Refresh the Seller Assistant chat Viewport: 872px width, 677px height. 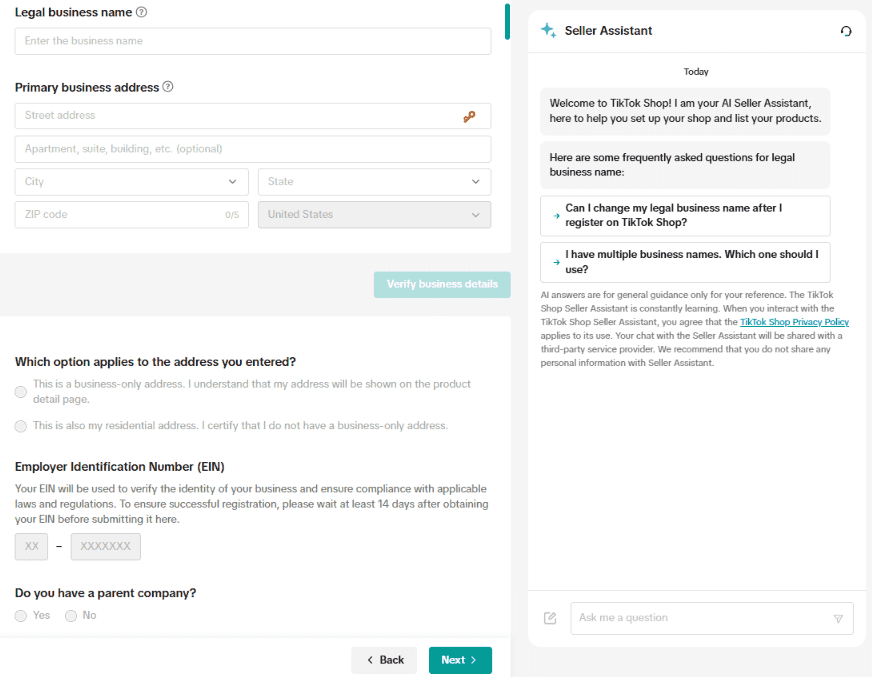[846, 31]
